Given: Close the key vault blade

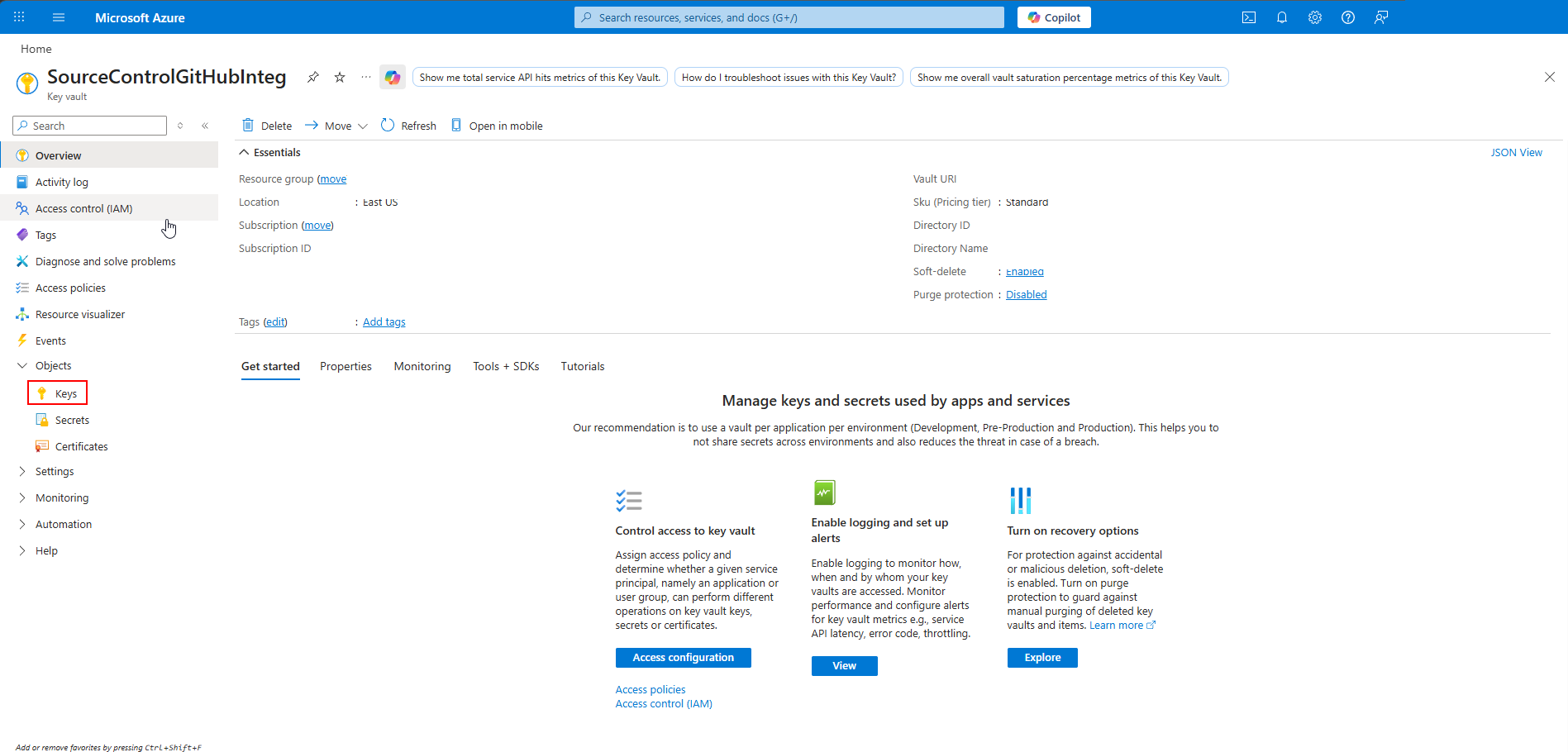Looking at the screenshot, I should point(1550,77).
